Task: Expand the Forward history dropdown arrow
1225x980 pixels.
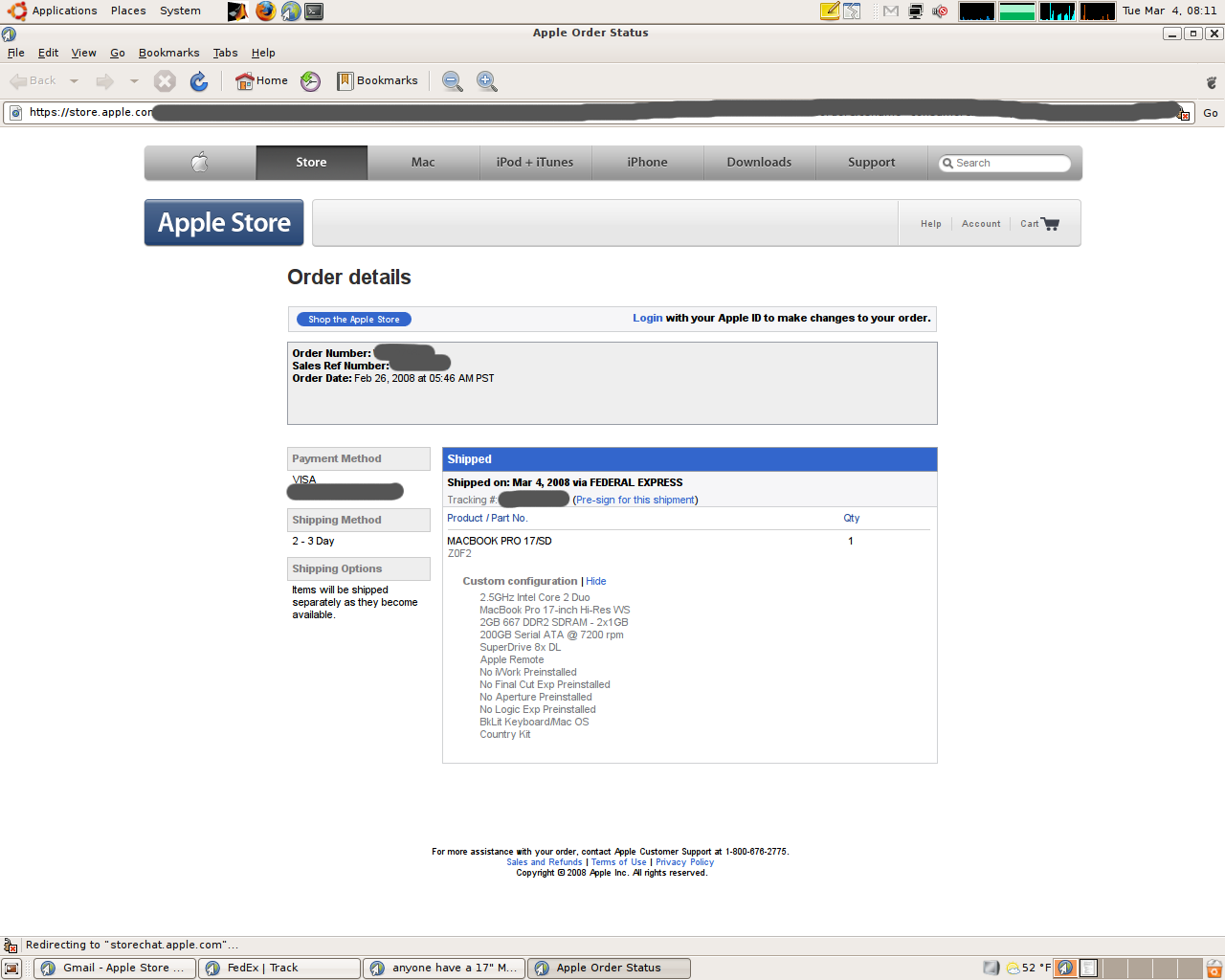Action: (134, 81)
